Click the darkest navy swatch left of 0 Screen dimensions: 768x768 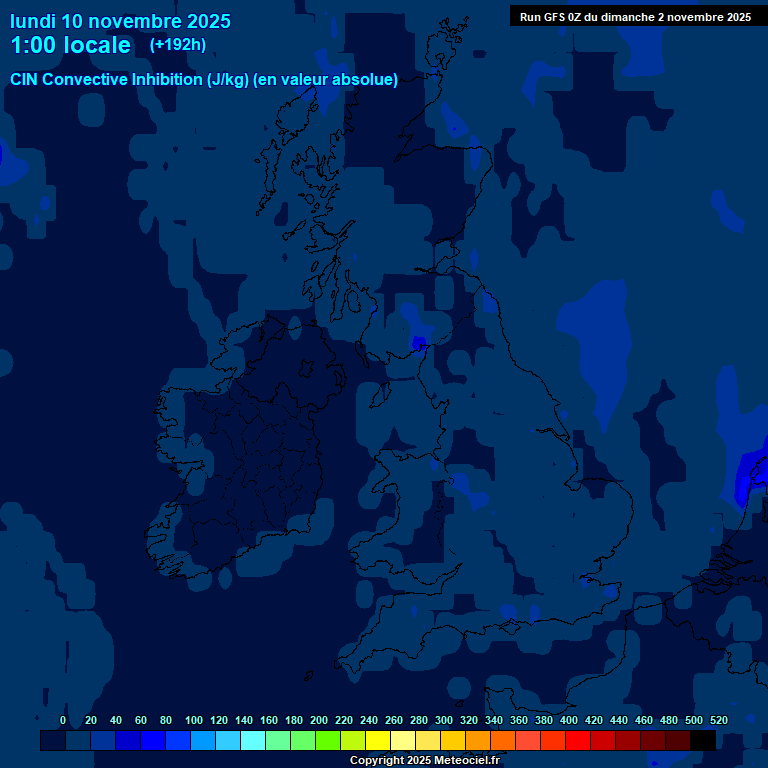[53, 740]
